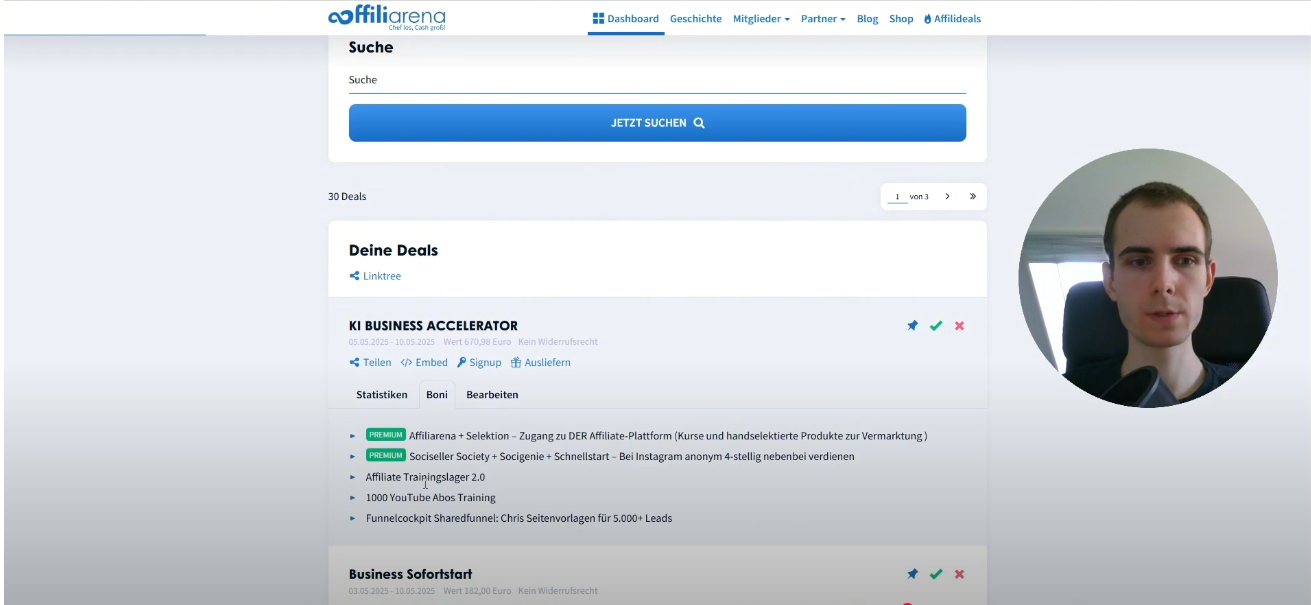
Task: Switch to the Statistiken tab
Action: (x=382, y=394)
